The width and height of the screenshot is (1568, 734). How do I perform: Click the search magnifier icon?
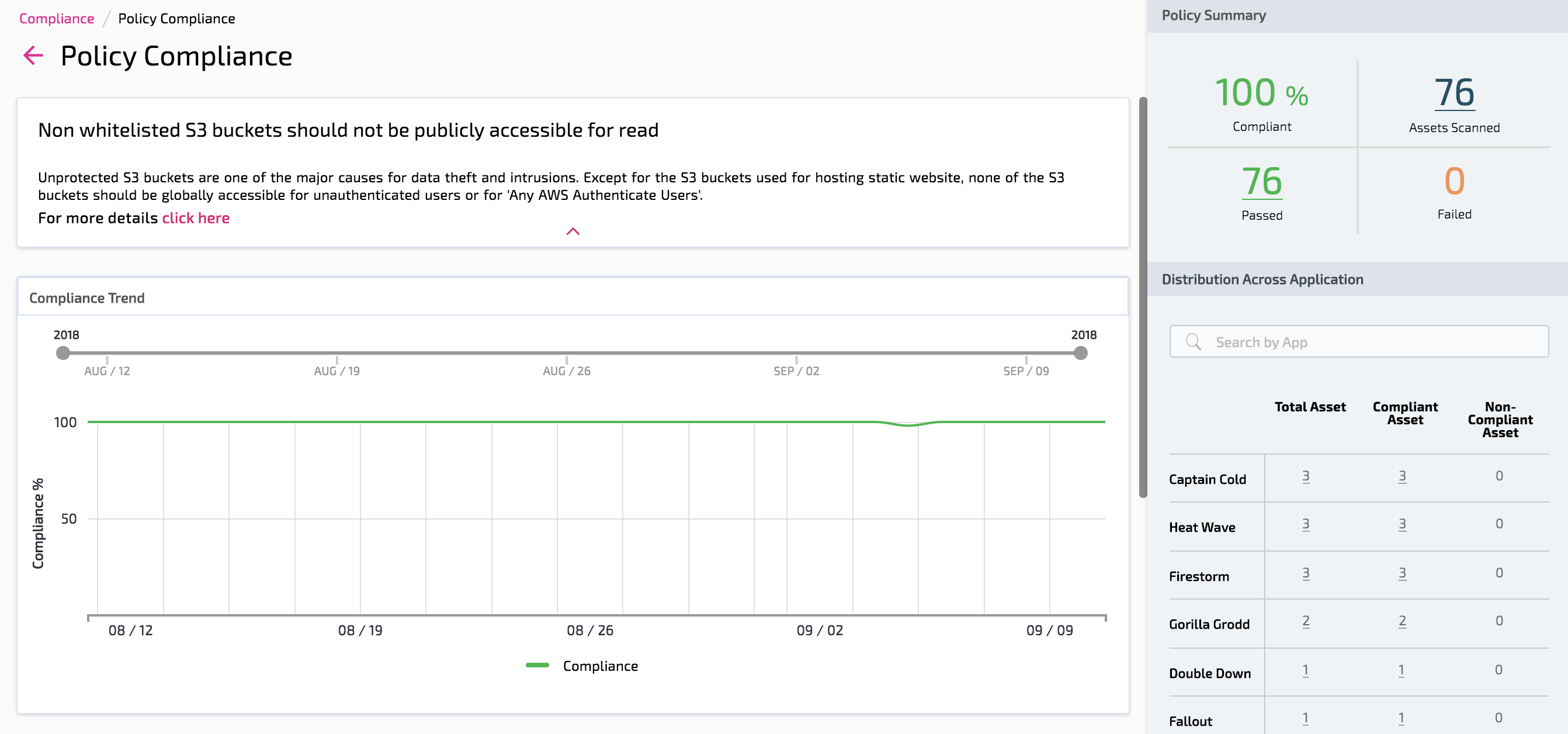[1193, 342]
